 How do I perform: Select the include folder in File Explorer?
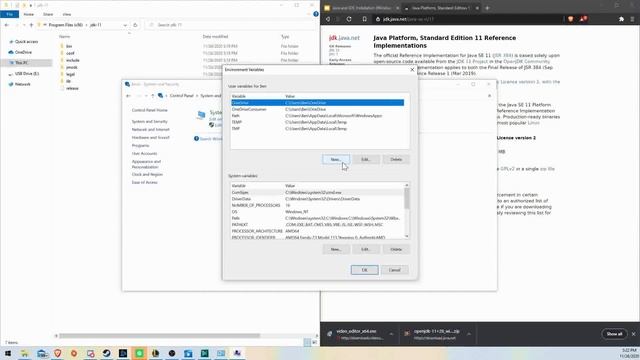(x=73, y=60)
